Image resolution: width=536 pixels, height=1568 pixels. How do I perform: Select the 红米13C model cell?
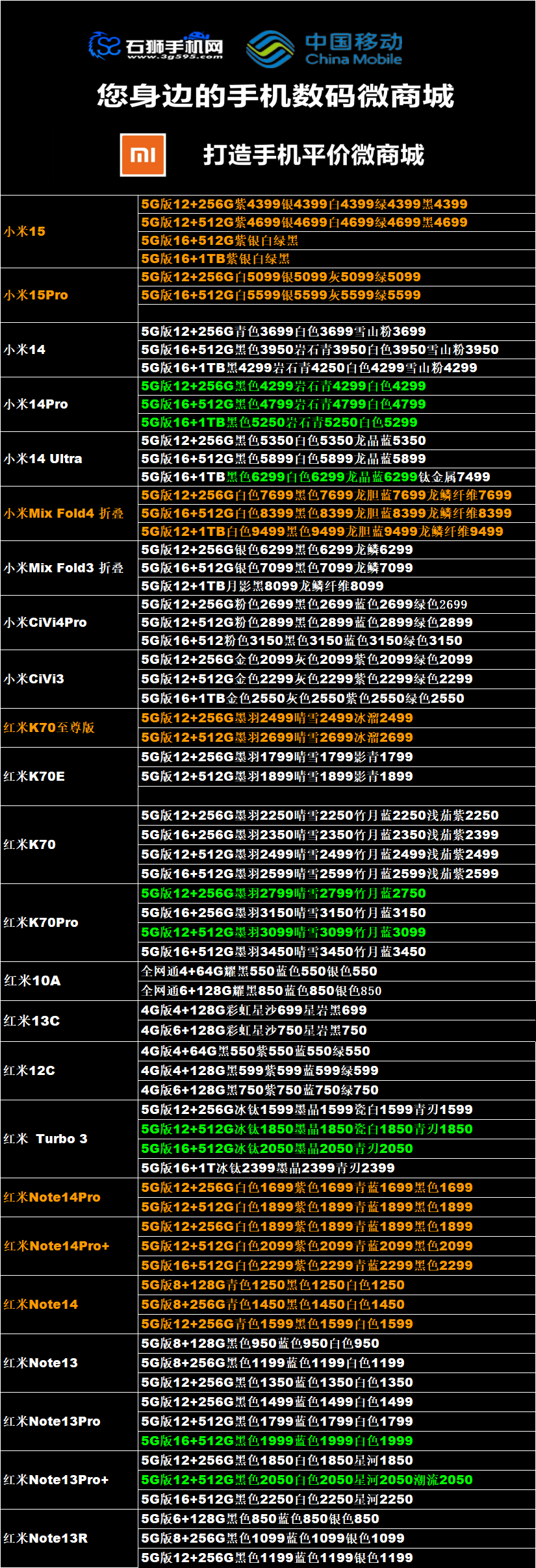coord(70,1020)
